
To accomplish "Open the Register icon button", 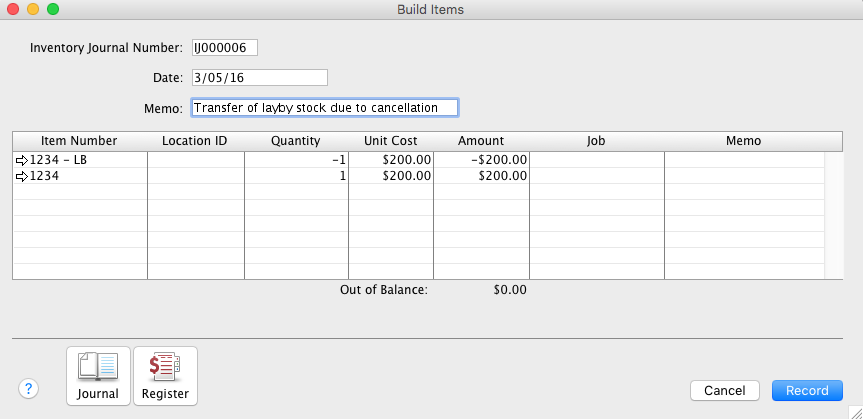I will pos(165,376).
